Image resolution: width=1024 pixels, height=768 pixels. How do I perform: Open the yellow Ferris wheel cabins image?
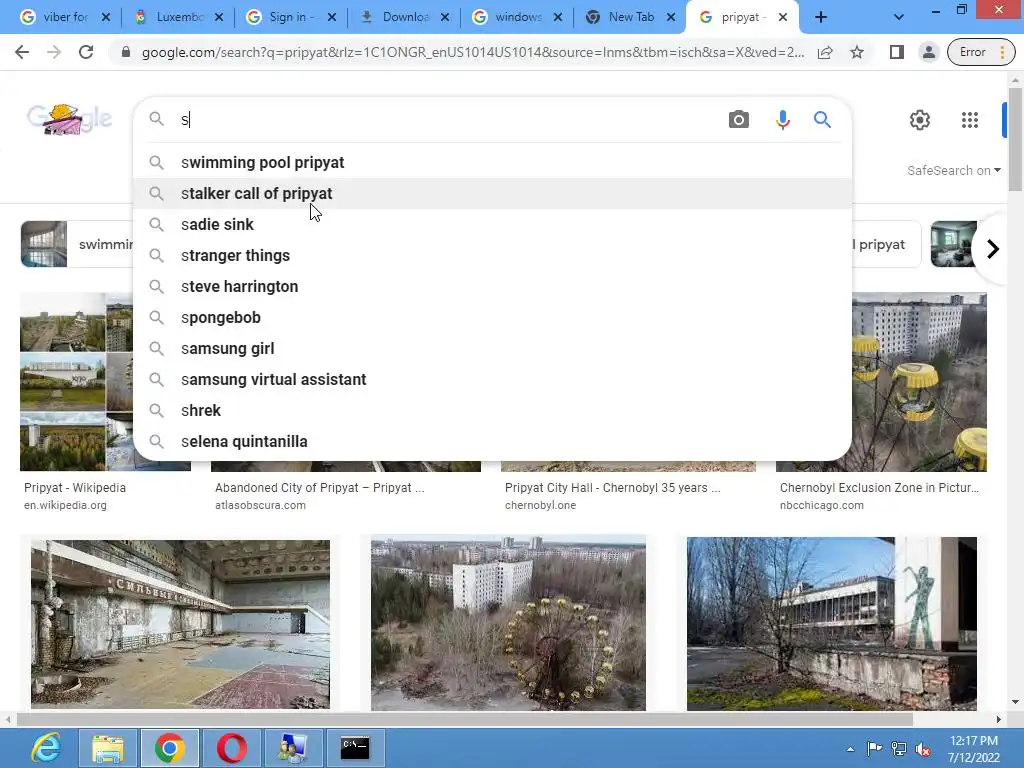coord(920,381)
